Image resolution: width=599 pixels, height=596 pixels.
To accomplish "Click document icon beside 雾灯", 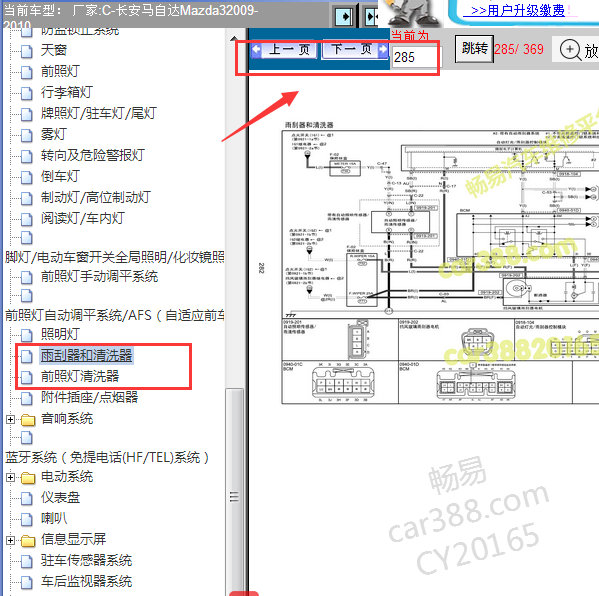I will 27,135.
